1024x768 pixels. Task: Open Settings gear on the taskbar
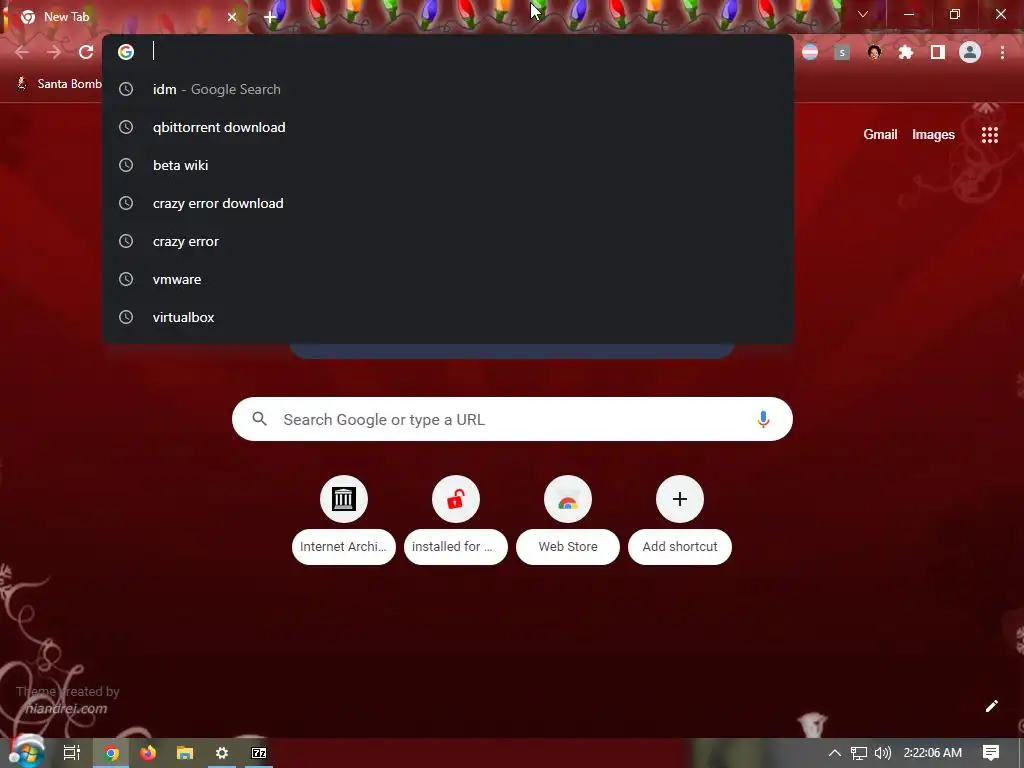222,753
